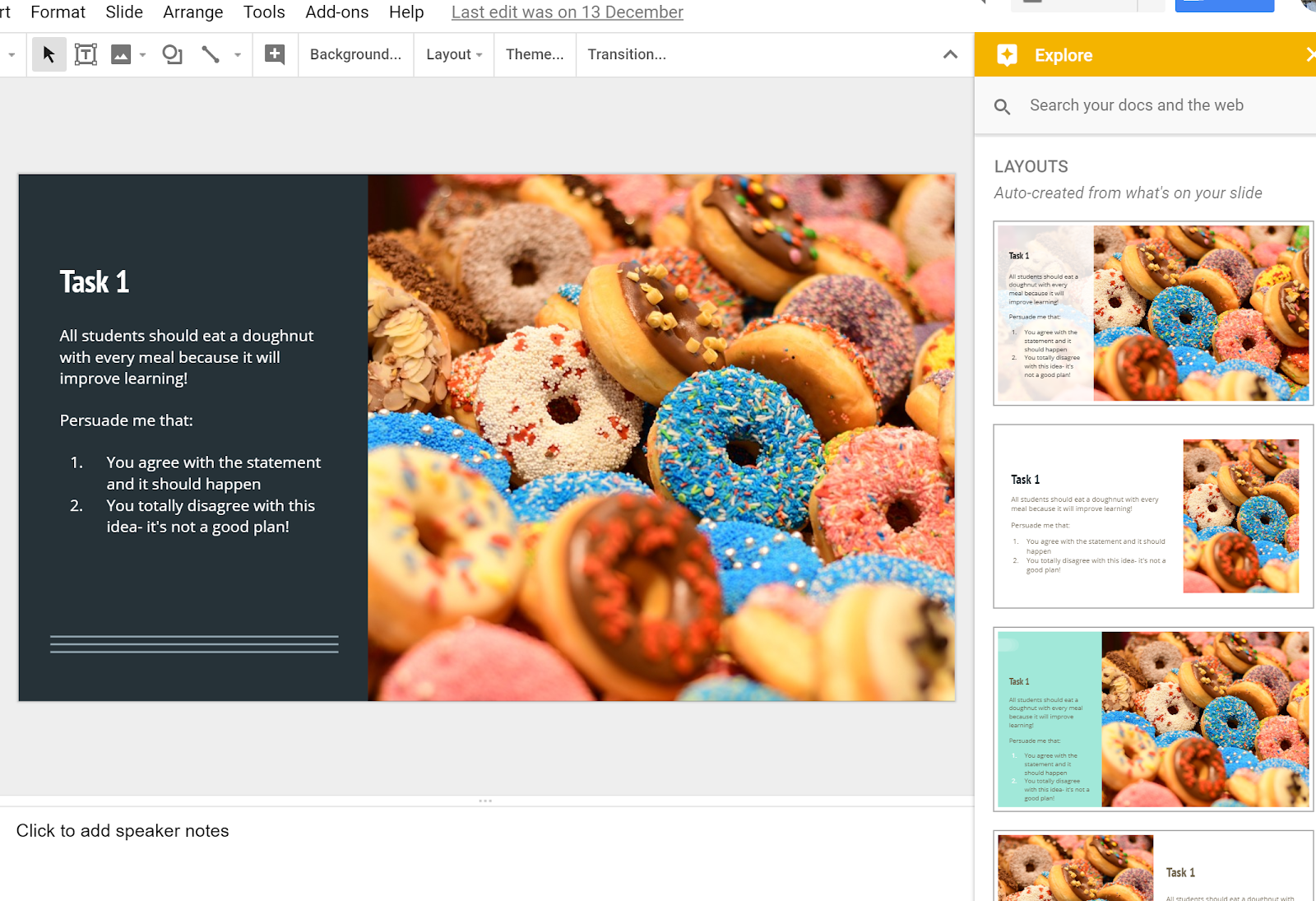This screenshot has width=1316, height=901.
Task: Select the text box tool
Action: coord(86,54)
